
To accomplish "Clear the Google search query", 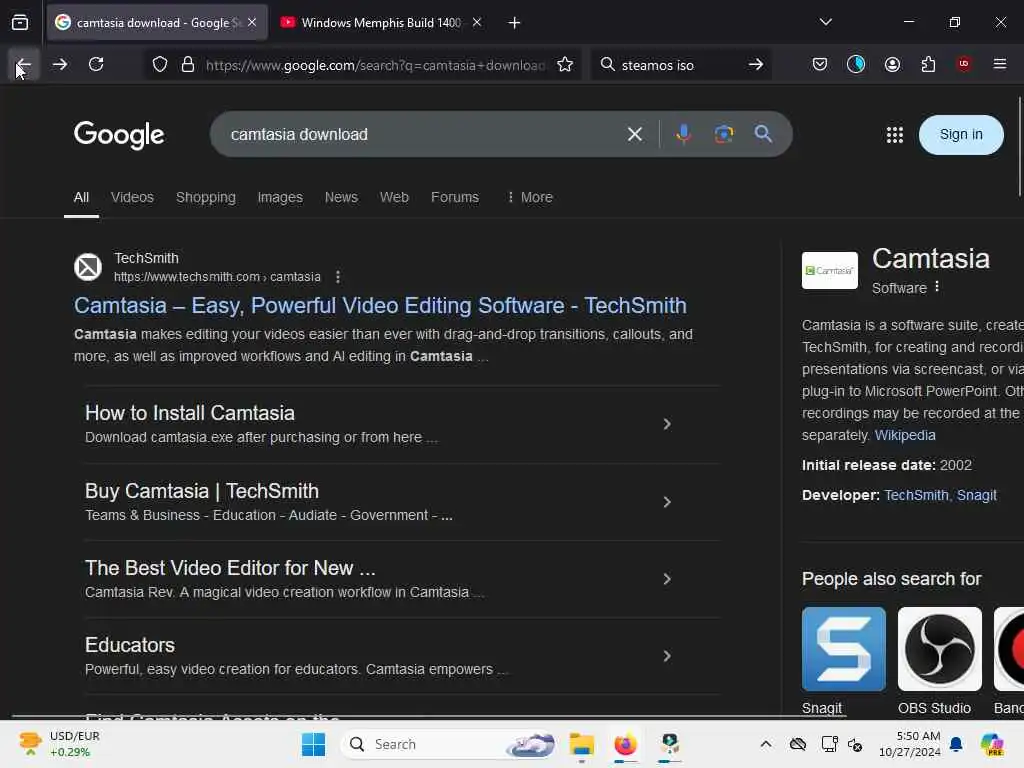I will (x=635, y=135).
